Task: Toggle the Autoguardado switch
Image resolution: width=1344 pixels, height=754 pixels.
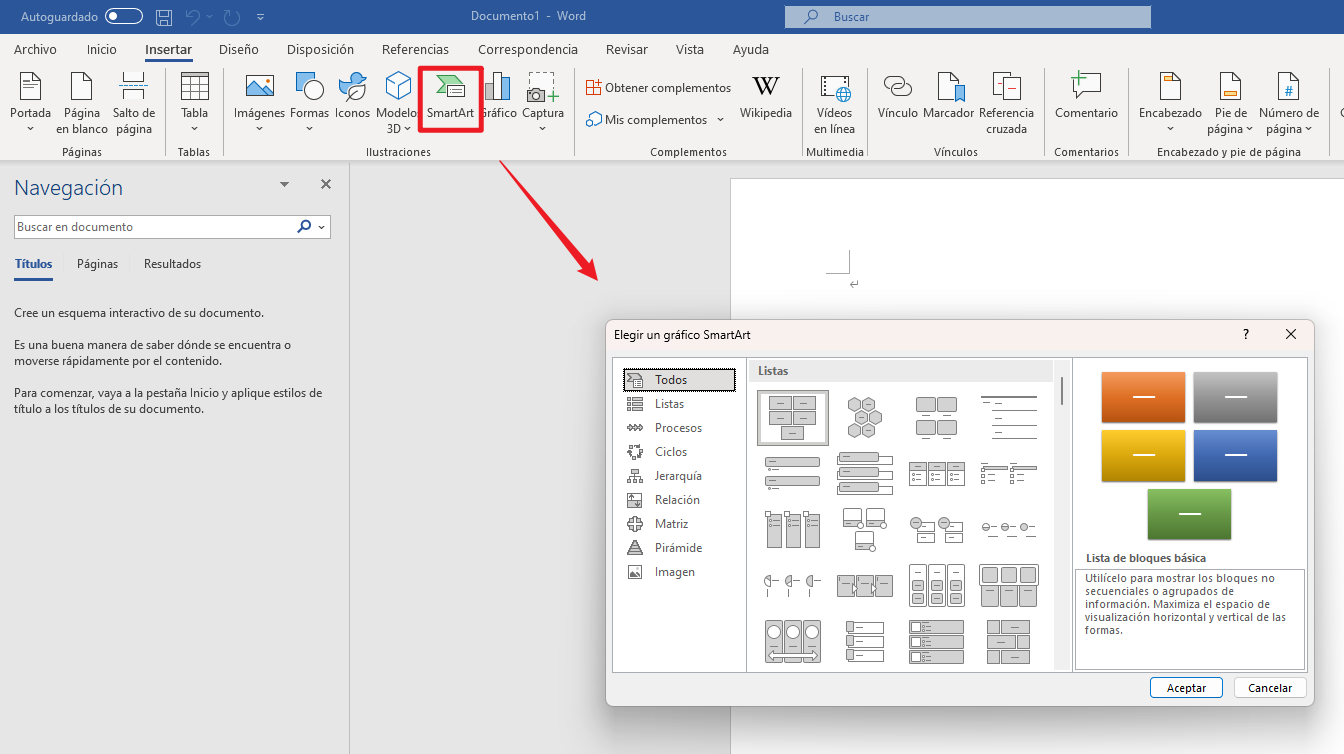Action: (124, 16)
